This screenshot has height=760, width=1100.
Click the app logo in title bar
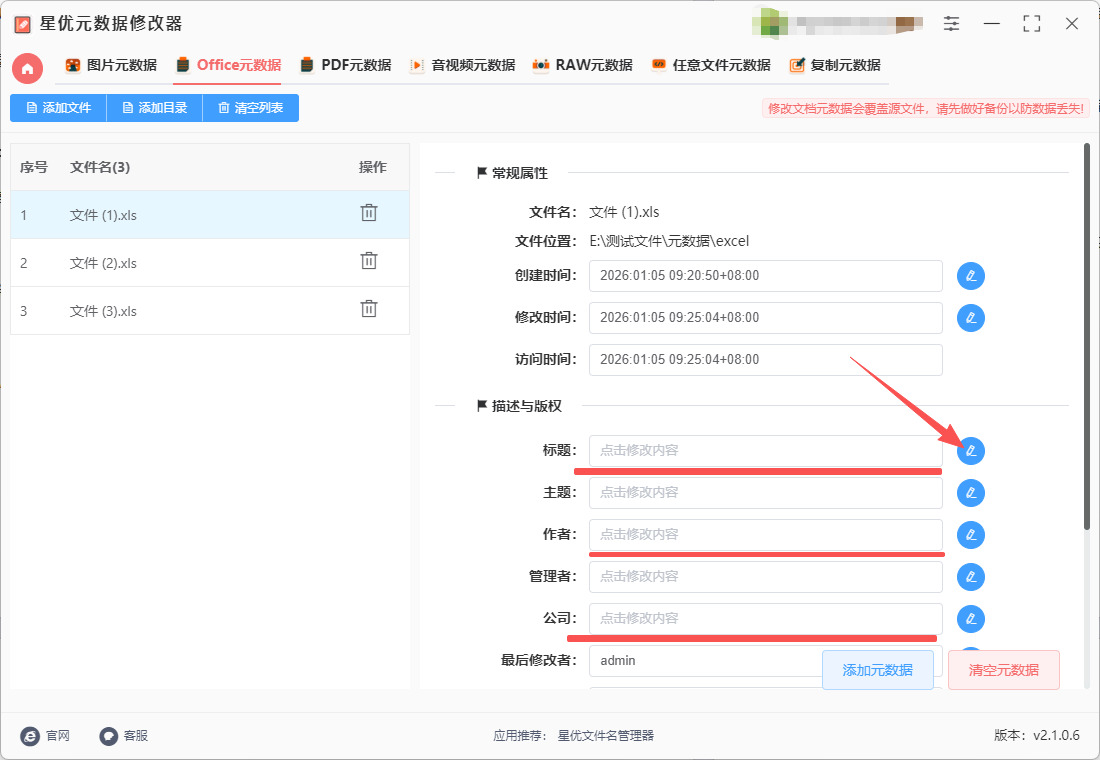22,25
